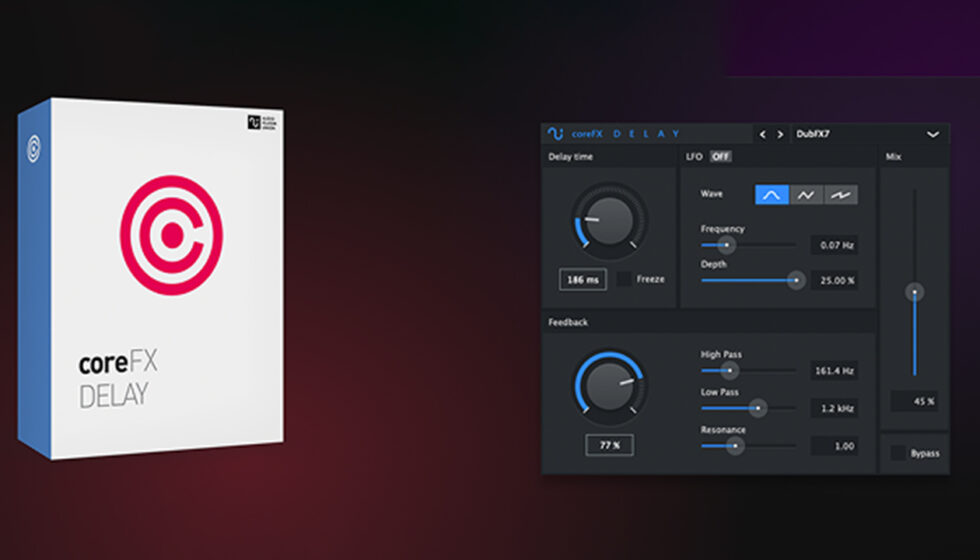Go to next preset arrow
The height and width of the screenshot is (560, 980).
click(780, 134)
